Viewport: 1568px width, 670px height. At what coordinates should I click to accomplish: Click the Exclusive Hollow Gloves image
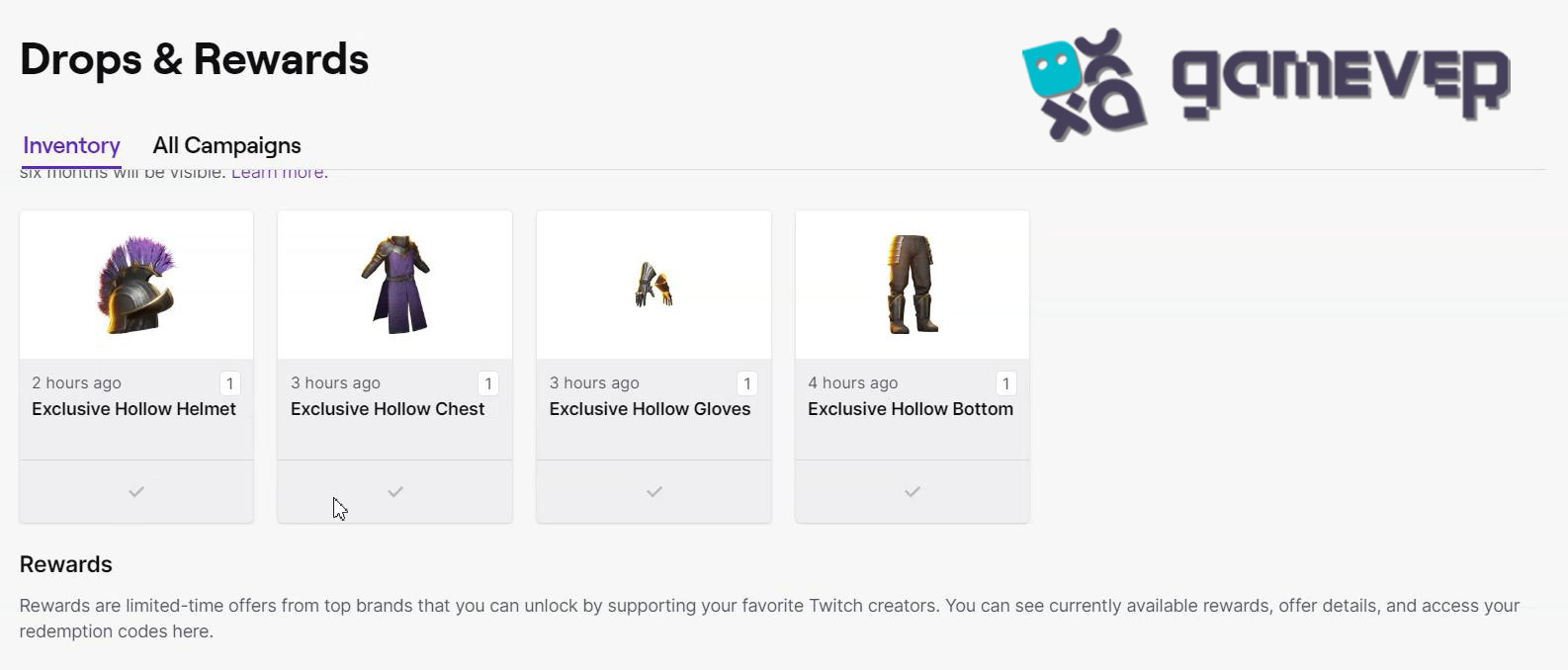coord(653,285)
